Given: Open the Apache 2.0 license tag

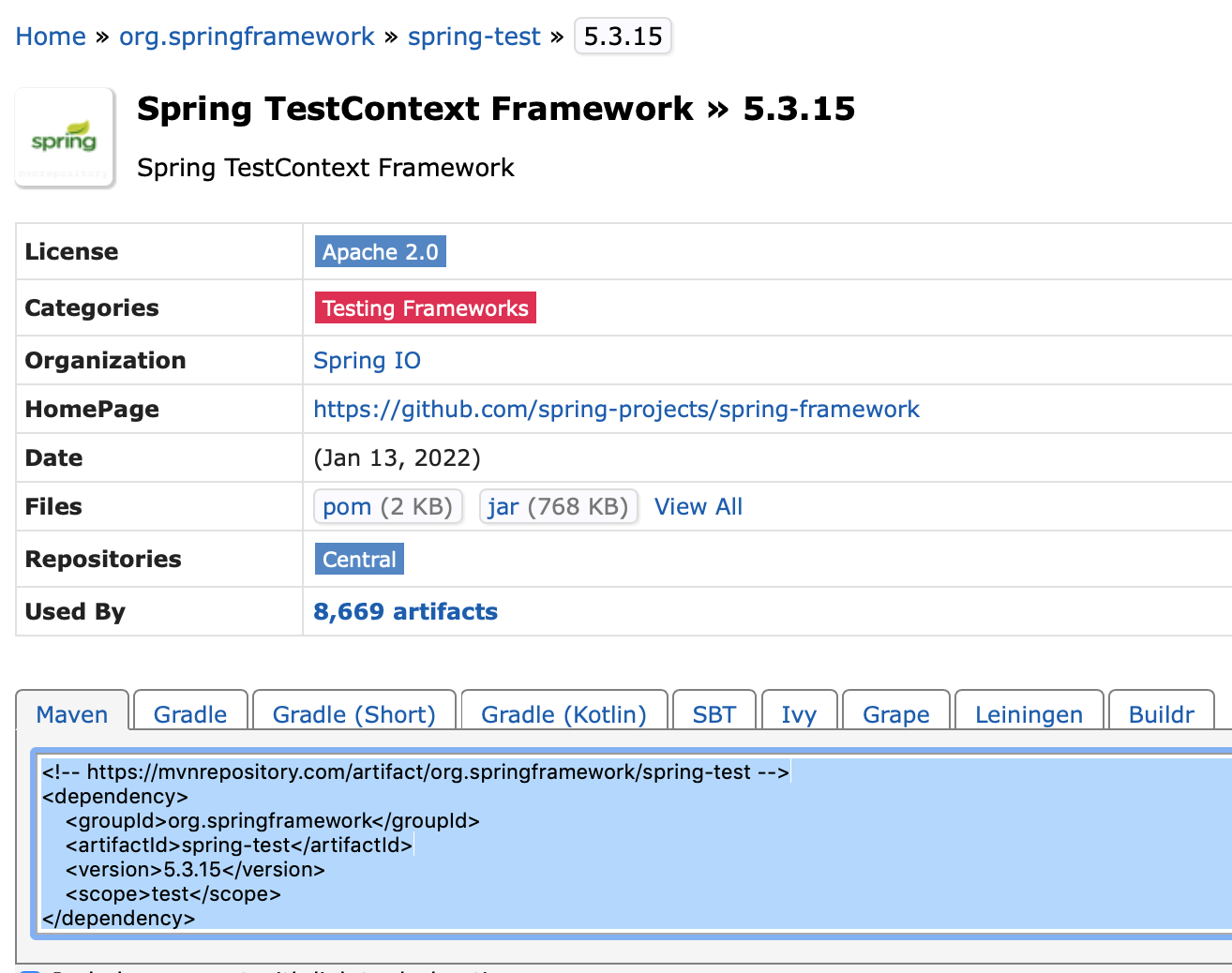Looking at the screenshot, I should (x=381, y=251).
